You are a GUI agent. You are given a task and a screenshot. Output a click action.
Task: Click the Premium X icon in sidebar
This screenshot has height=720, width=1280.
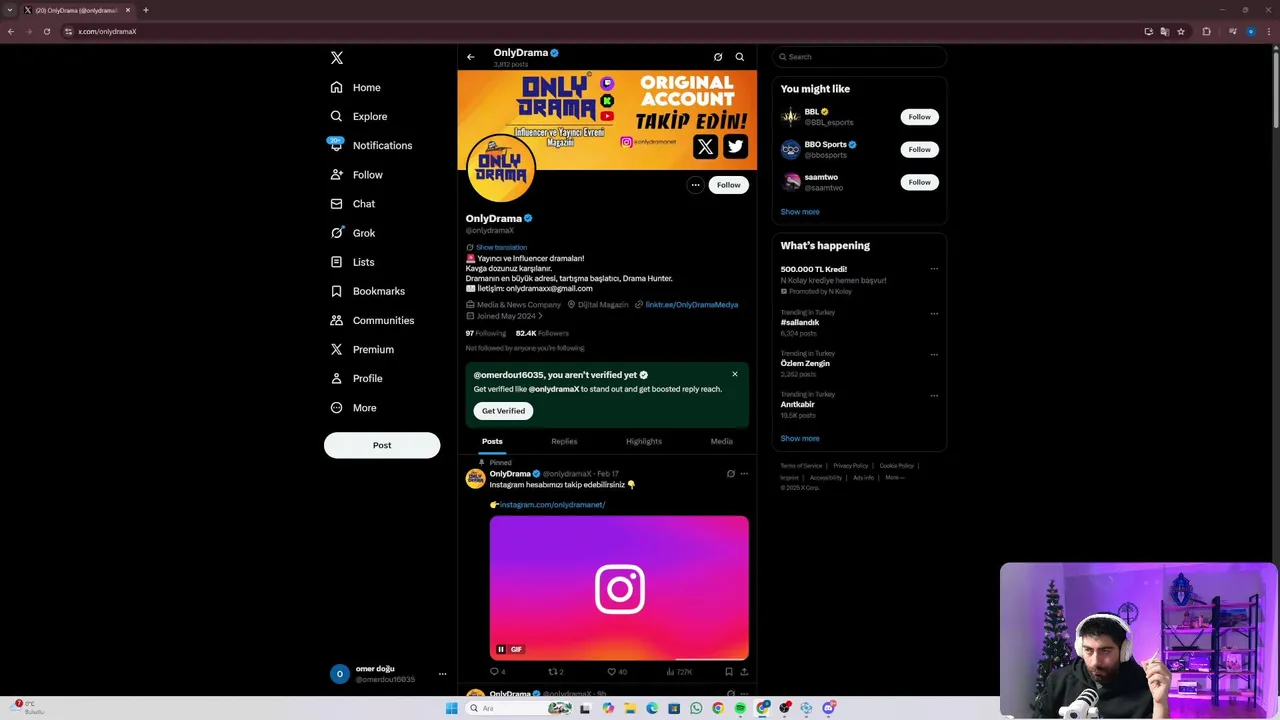[337, 349]
